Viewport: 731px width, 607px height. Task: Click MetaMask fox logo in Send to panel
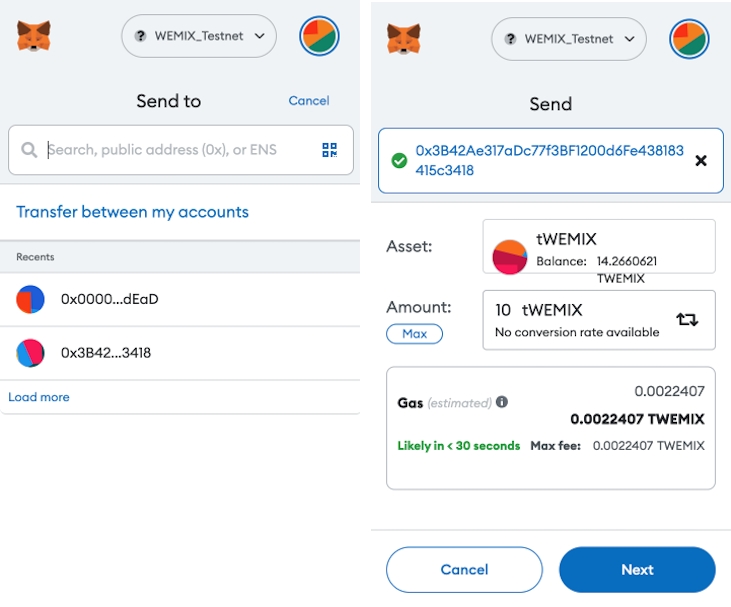pos(34,36)
